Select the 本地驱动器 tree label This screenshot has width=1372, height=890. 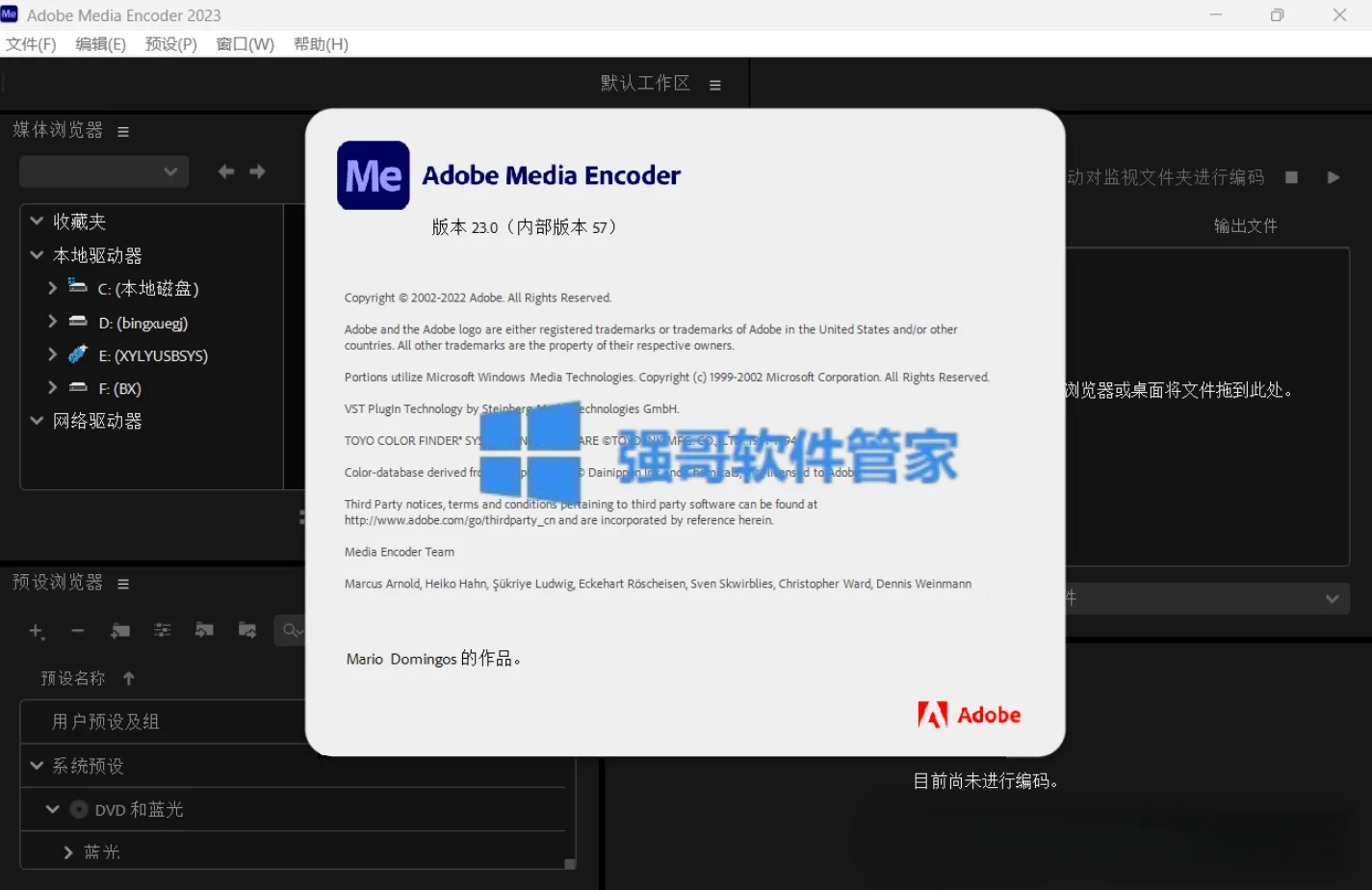tap(97, 255)
